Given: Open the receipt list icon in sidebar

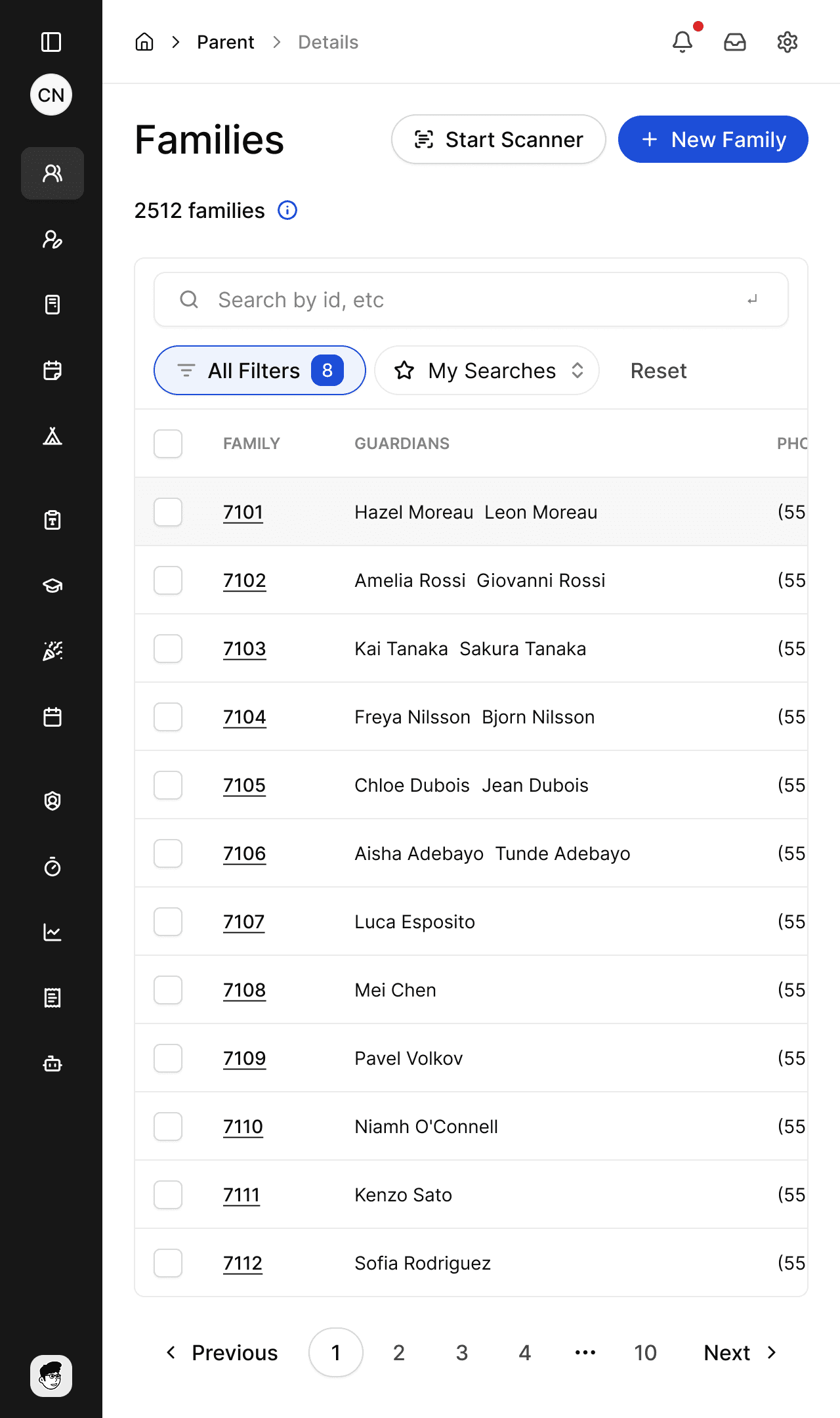Looking at the screenshot, I should point(52,998).
